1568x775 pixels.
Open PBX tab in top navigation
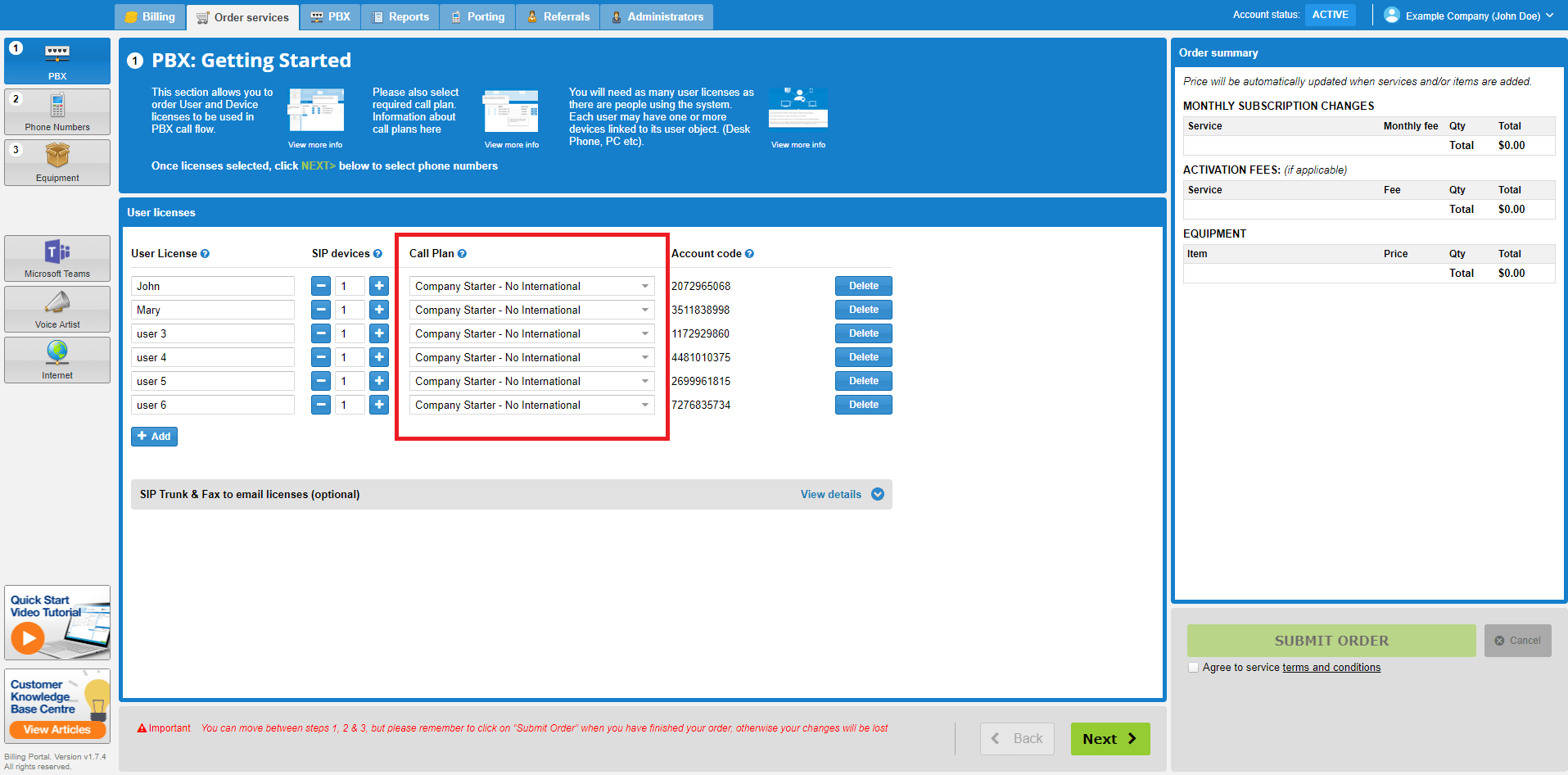click(x=330, y=16)
